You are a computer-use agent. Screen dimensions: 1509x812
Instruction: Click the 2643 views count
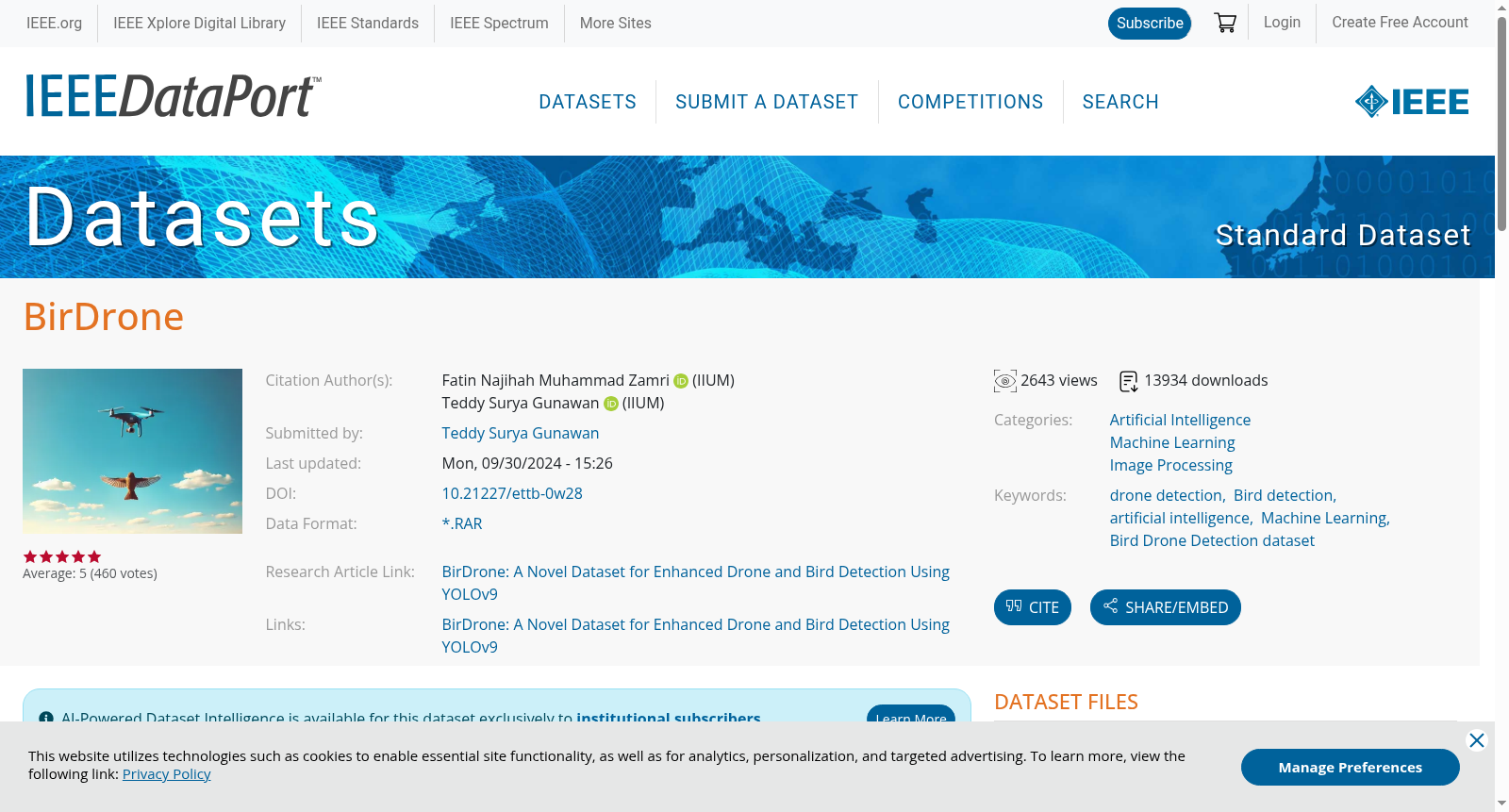(x=1059, y=380)
